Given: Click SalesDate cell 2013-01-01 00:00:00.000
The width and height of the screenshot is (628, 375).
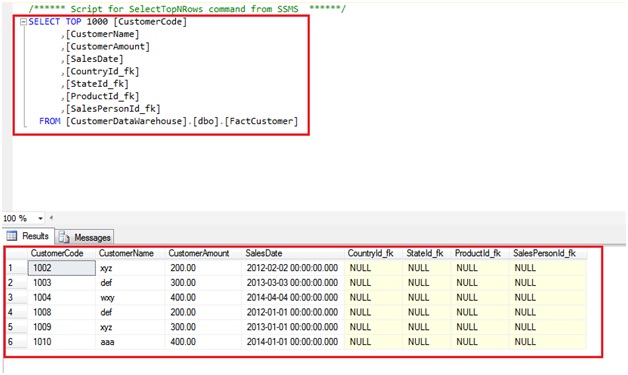Looking at the screenshot, I should tap(293, 327).
